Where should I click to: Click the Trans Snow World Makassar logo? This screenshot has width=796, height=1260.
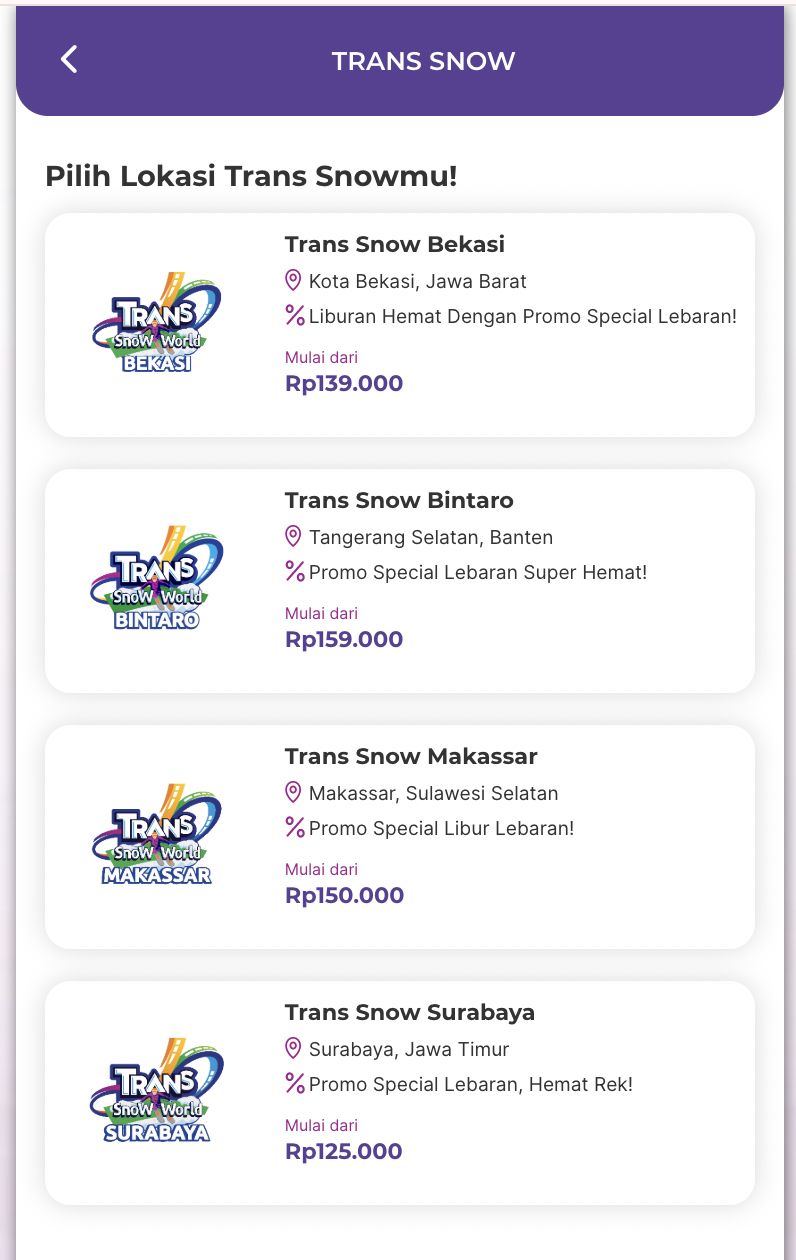pos(156,835)
